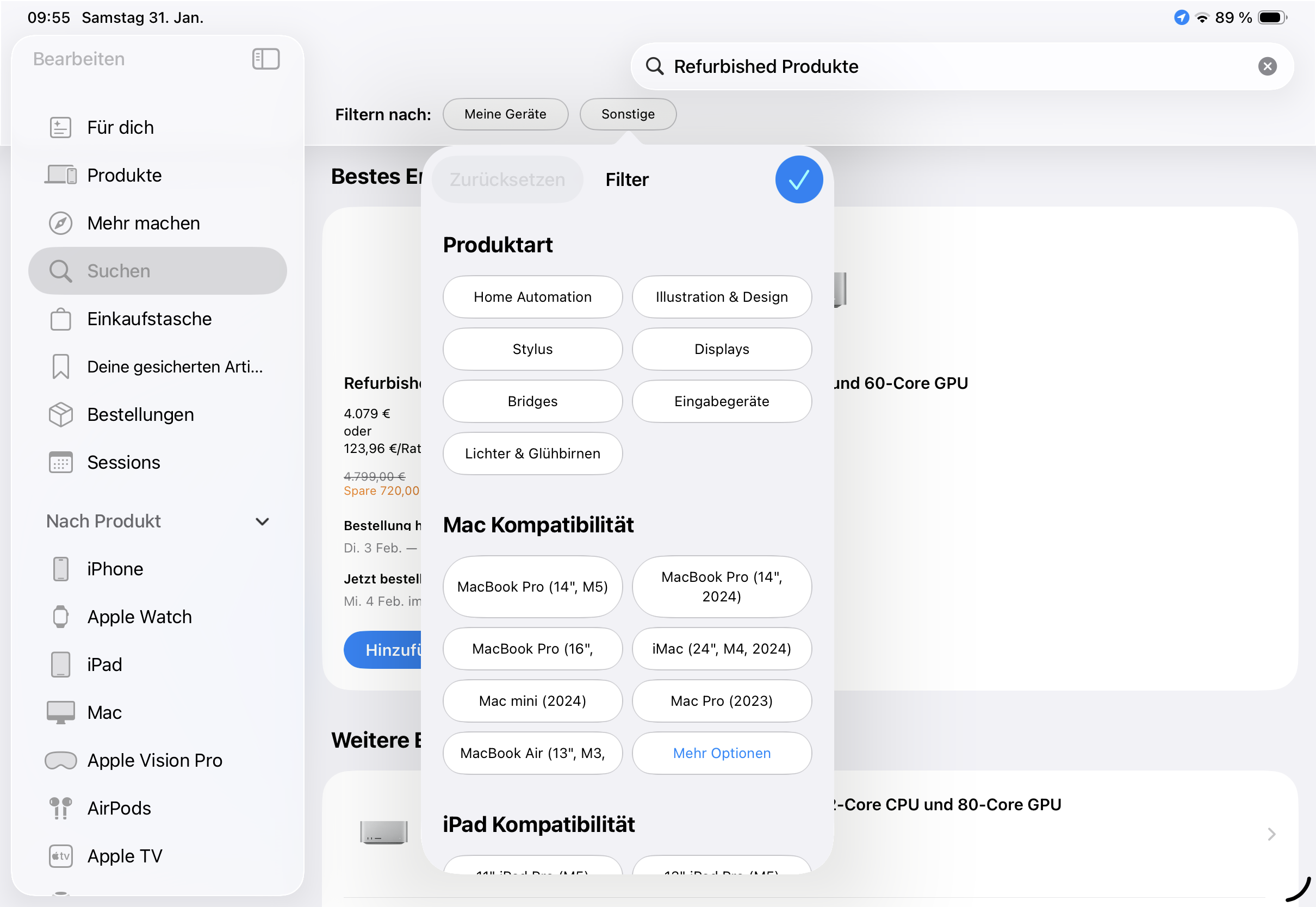Screen dimensions: 1316x907
Task: Open Einkaufstasche shopping bag icon
Action: pos(61,319)
